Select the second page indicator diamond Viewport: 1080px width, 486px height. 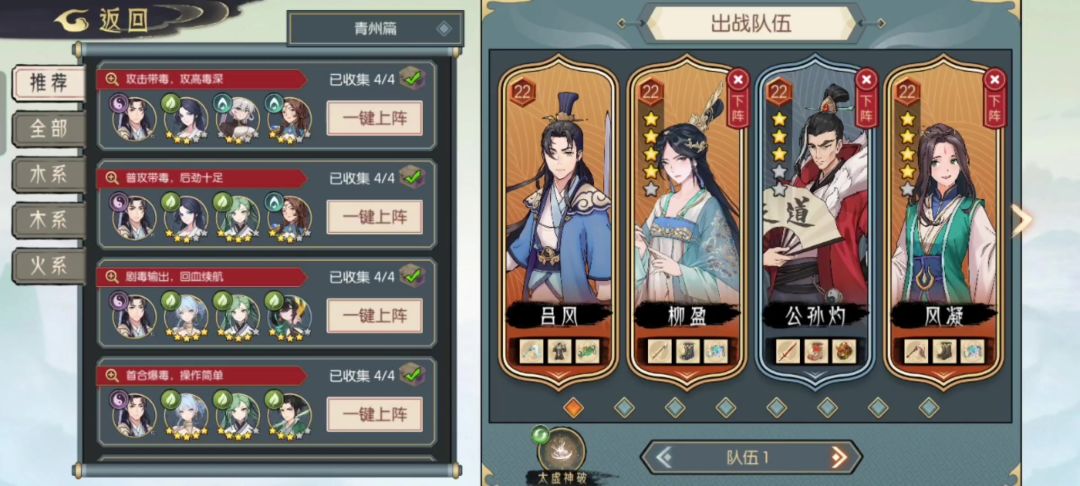click(624, 407)
